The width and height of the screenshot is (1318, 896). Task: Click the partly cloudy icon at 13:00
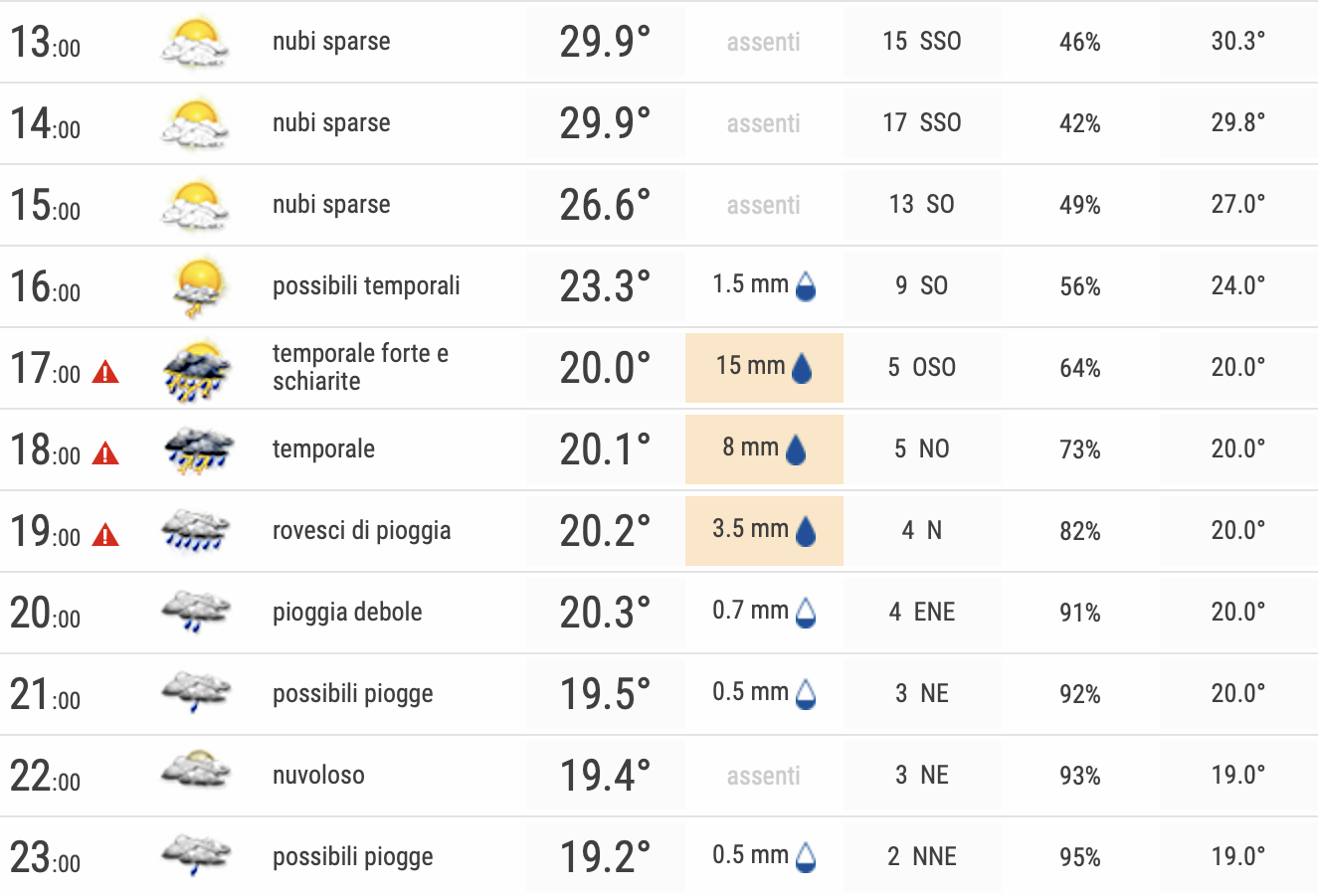195,43
